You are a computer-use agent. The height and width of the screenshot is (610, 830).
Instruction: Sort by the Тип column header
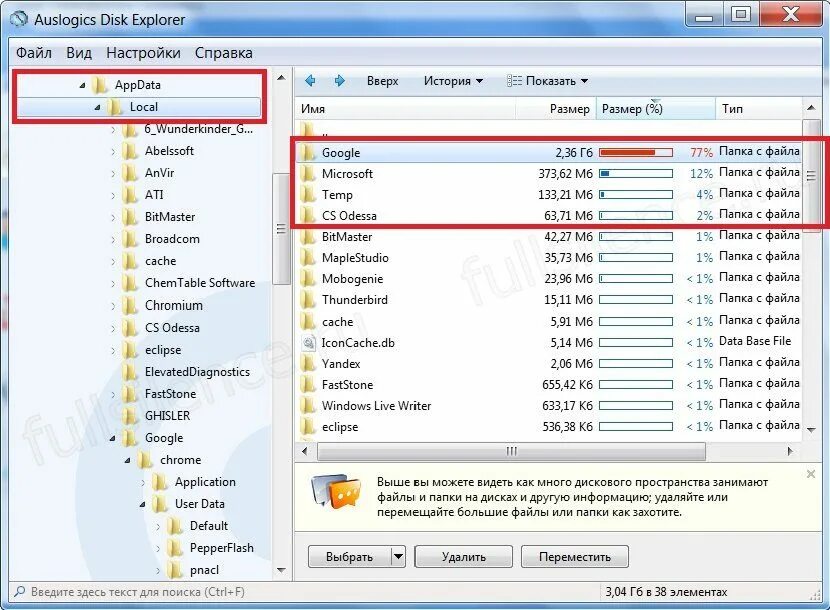[759, 109]
